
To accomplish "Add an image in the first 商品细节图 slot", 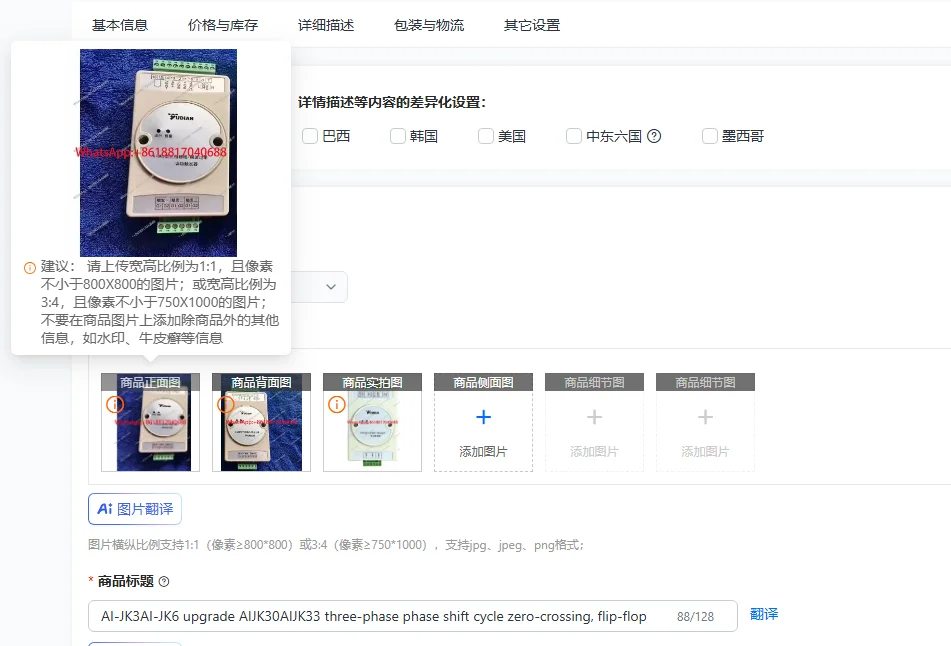I will (x=594, y=422).
